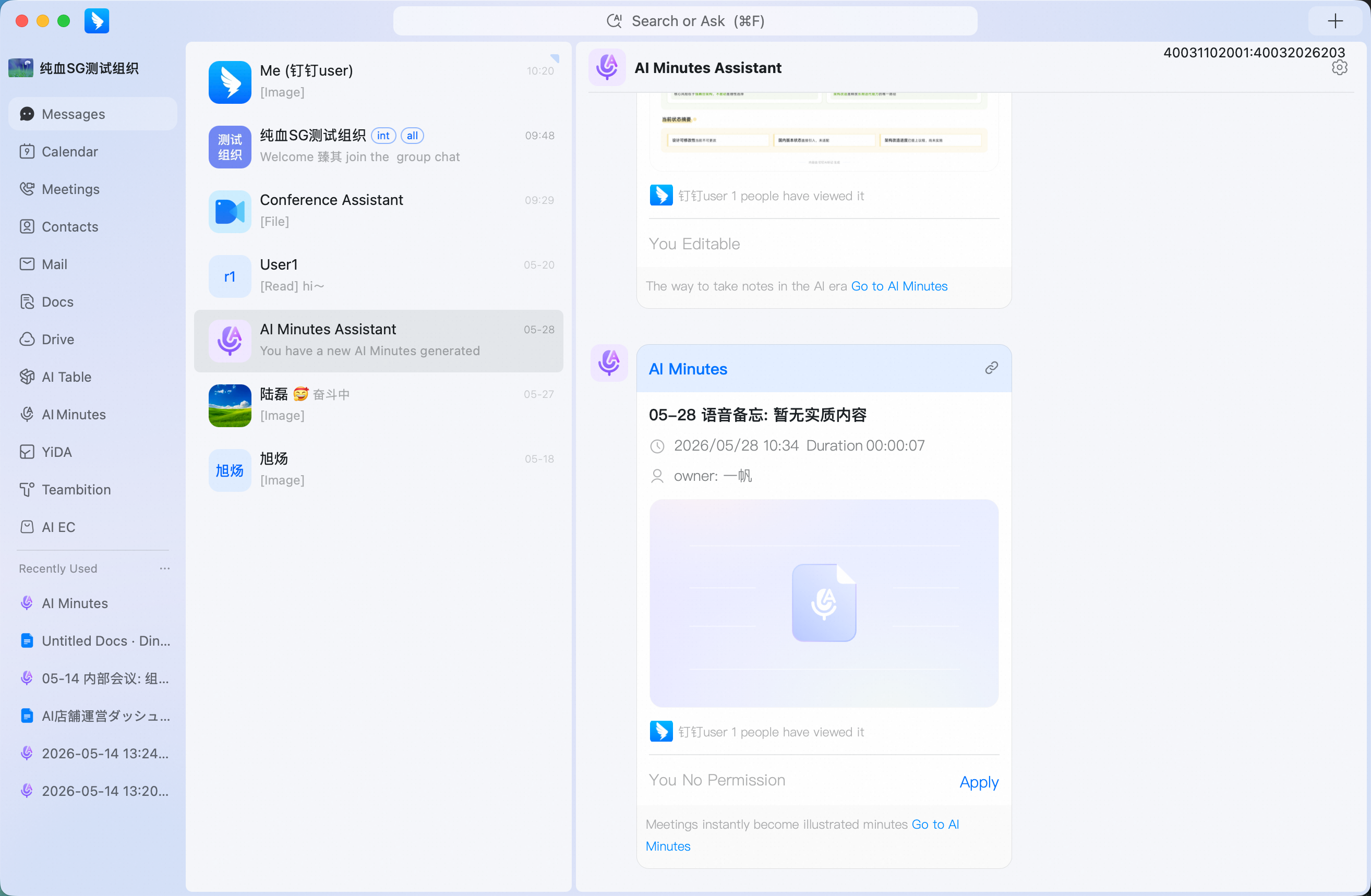Open the 纯血SG测试组织 organization switcher
This screenshot has width=1371, height=896.
click(x=74, y=68)
